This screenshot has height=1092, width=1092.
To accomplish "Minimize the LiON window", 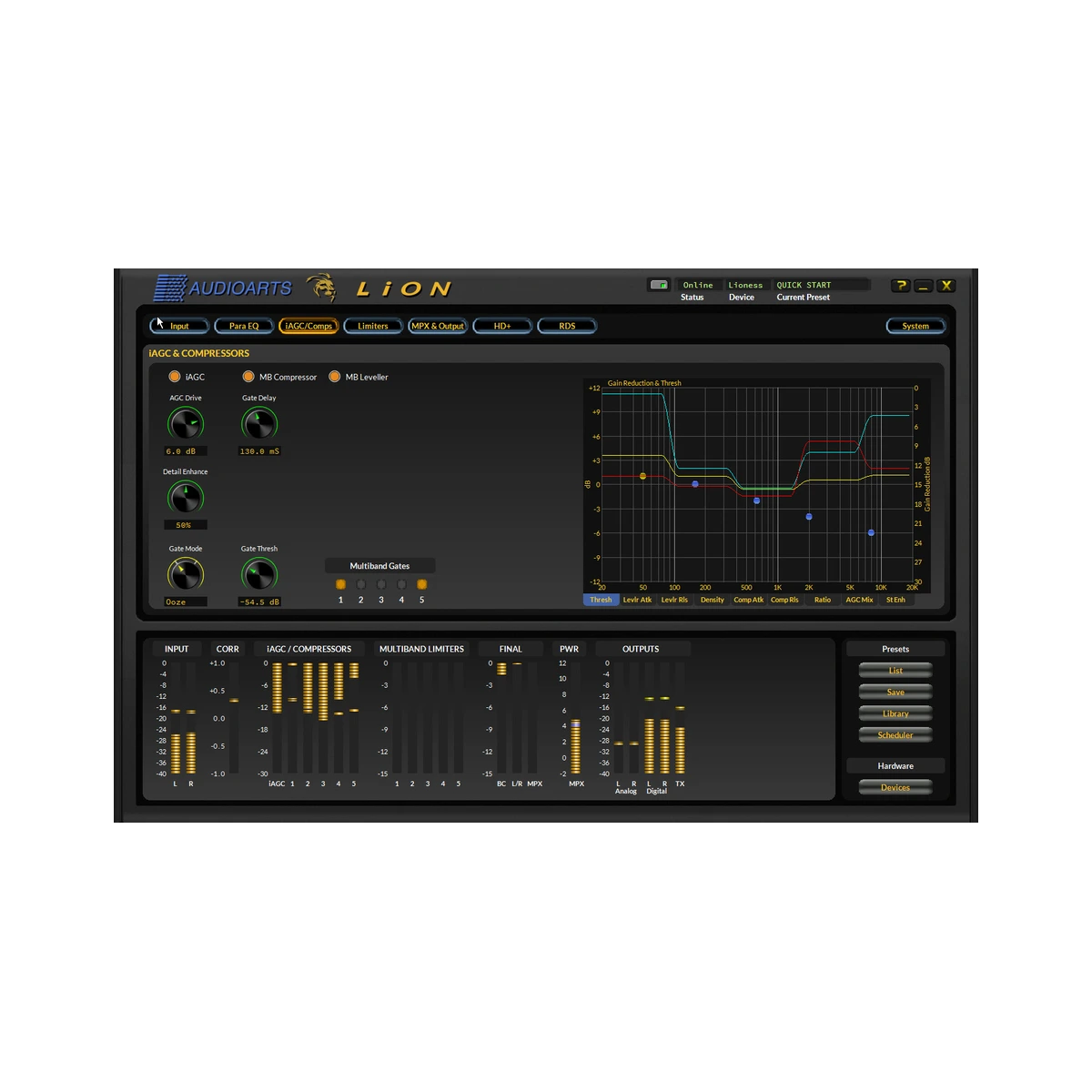I will 924,286.
